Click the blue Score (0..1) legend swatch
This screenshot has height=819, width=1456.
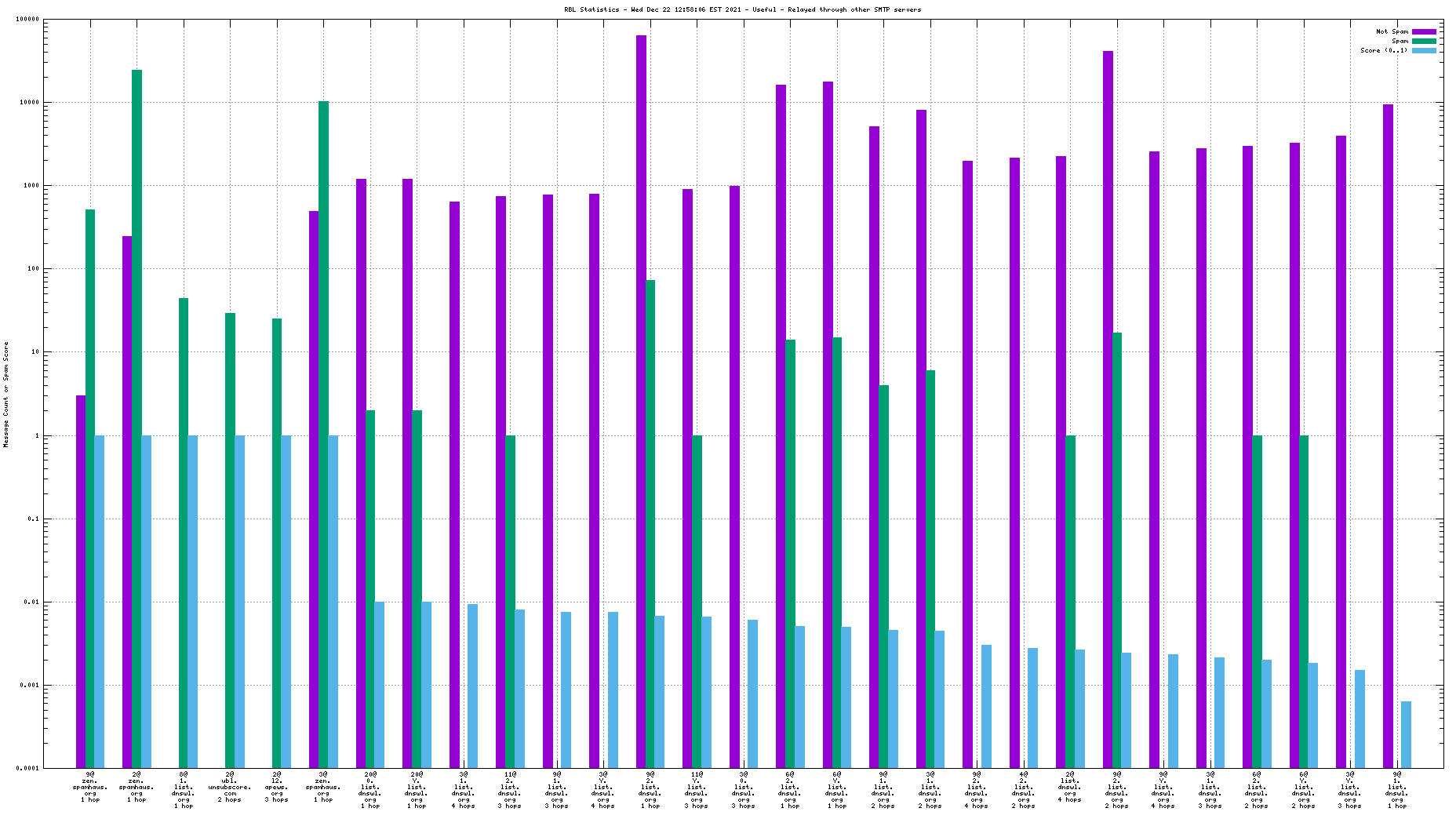pos(1424,50)
